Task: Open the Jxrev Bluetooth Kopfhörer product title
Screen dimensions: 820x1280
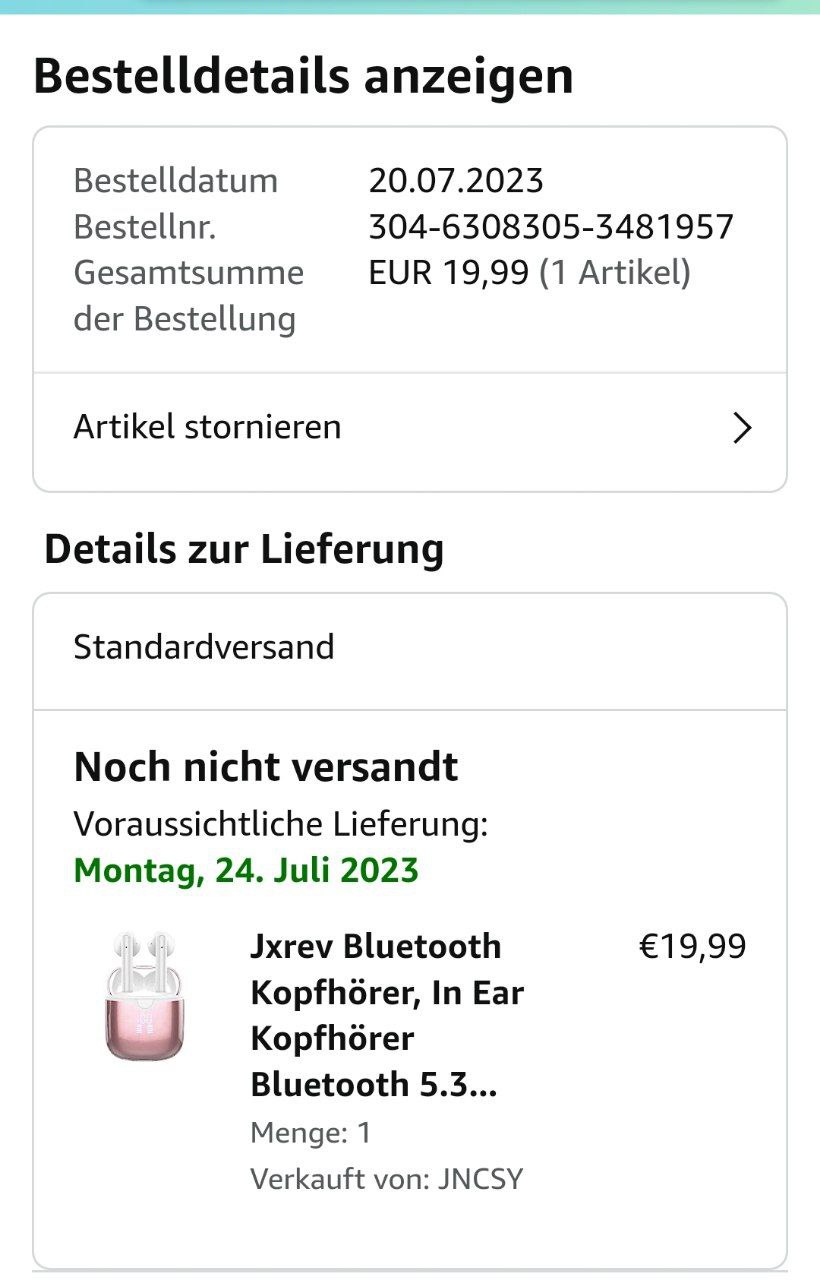Action: click(387, 1015)
